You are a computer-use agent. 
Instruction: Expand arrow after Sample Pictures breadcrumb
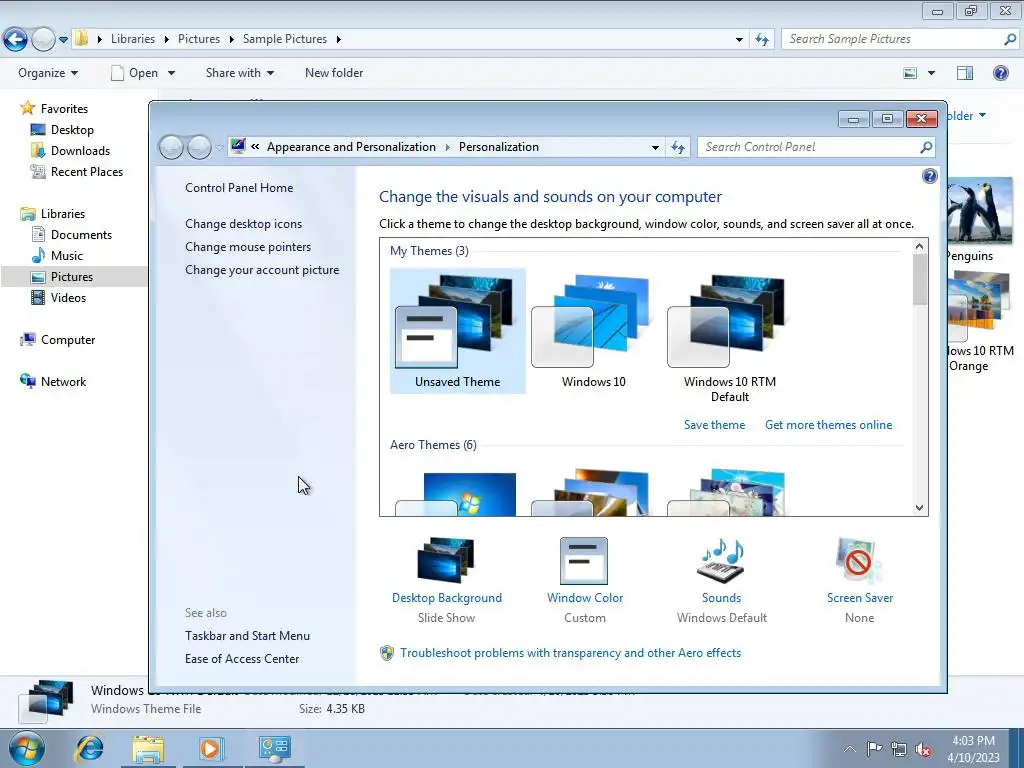(x=338, y=39)
